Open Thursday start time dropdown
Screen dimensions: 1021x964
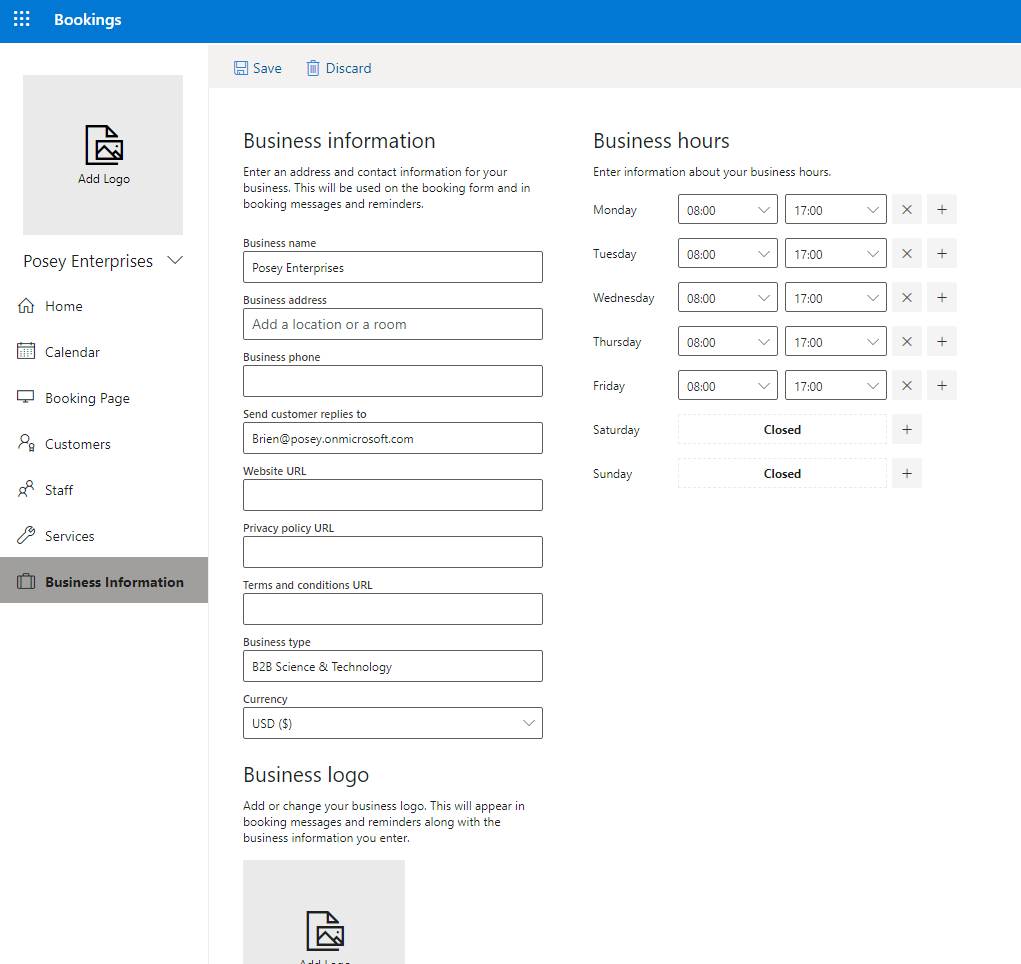727,341
